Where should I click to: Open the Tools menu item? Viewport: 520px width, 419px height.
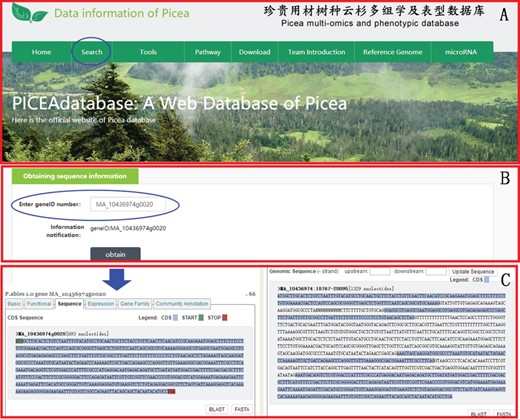(148, 52)
